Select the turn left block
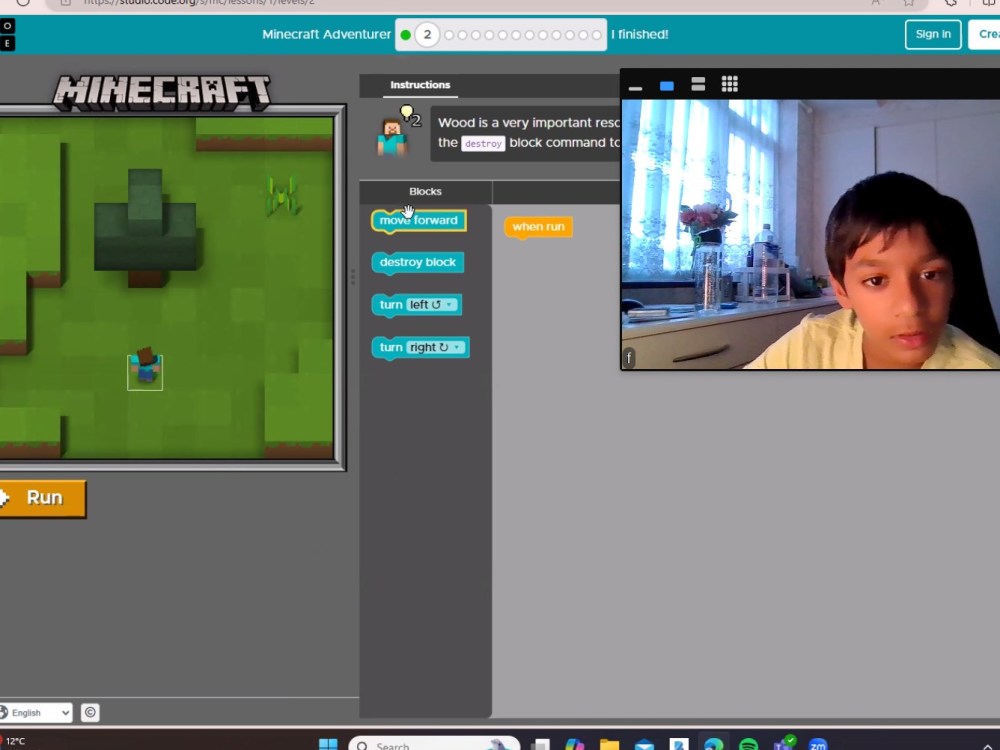 (x=416, y=305)
